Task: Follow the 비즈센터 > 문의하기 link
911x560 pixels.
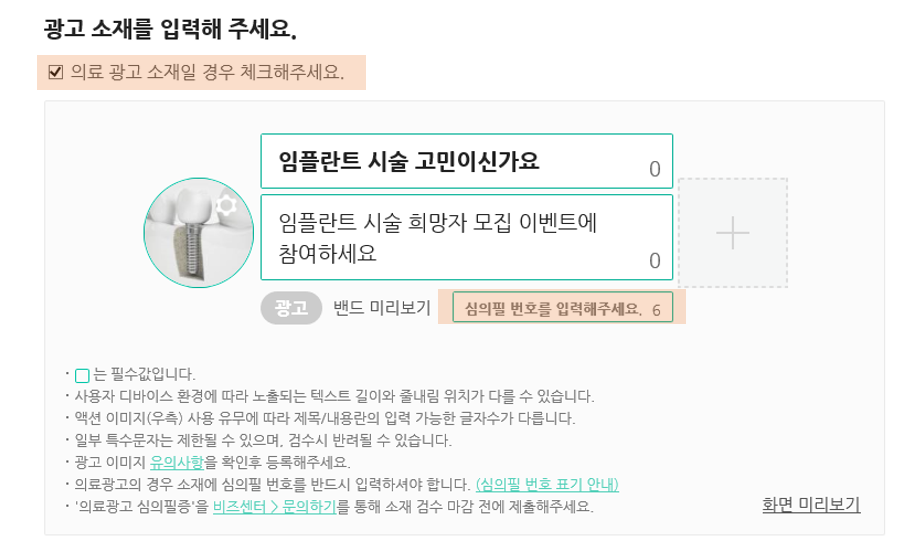Action: [x=274, y=507]
